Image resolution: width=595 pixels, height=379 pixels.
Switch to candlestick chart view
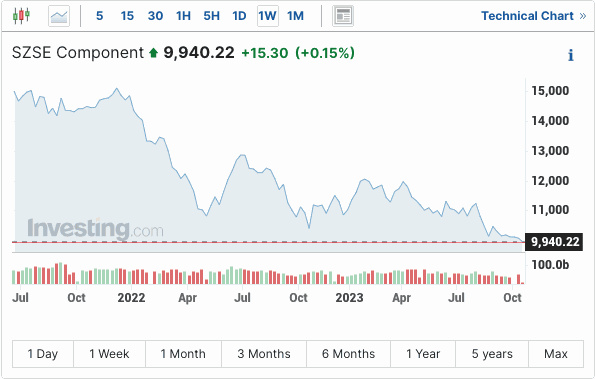coord(21,16)
